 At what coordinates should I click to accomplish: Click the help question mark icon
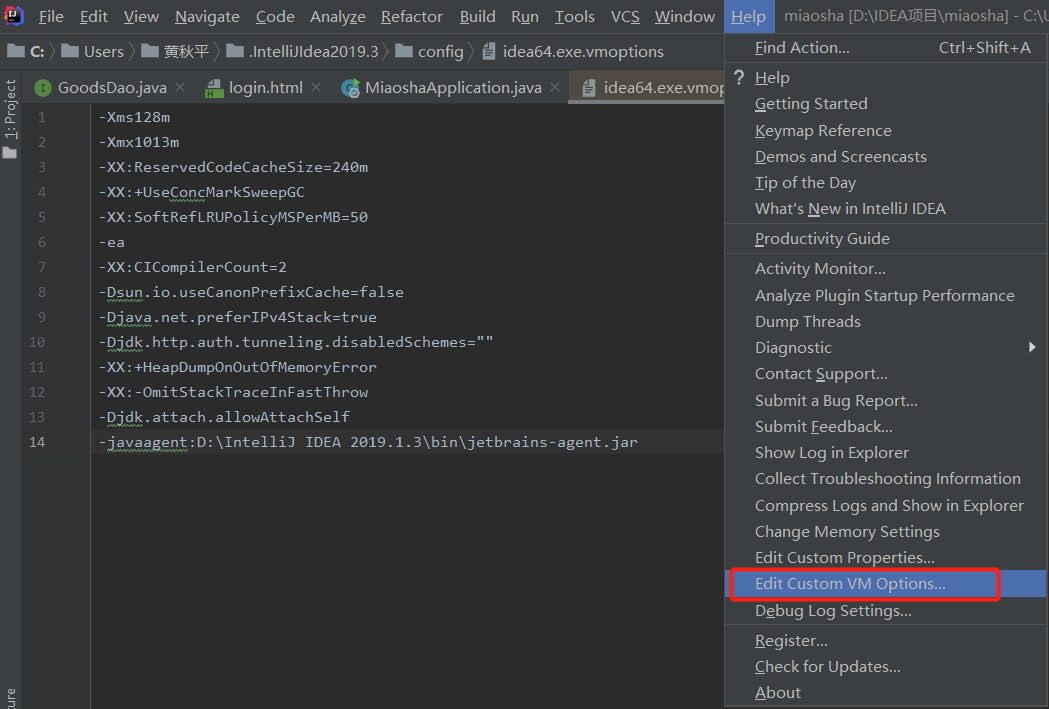point(739,78)
